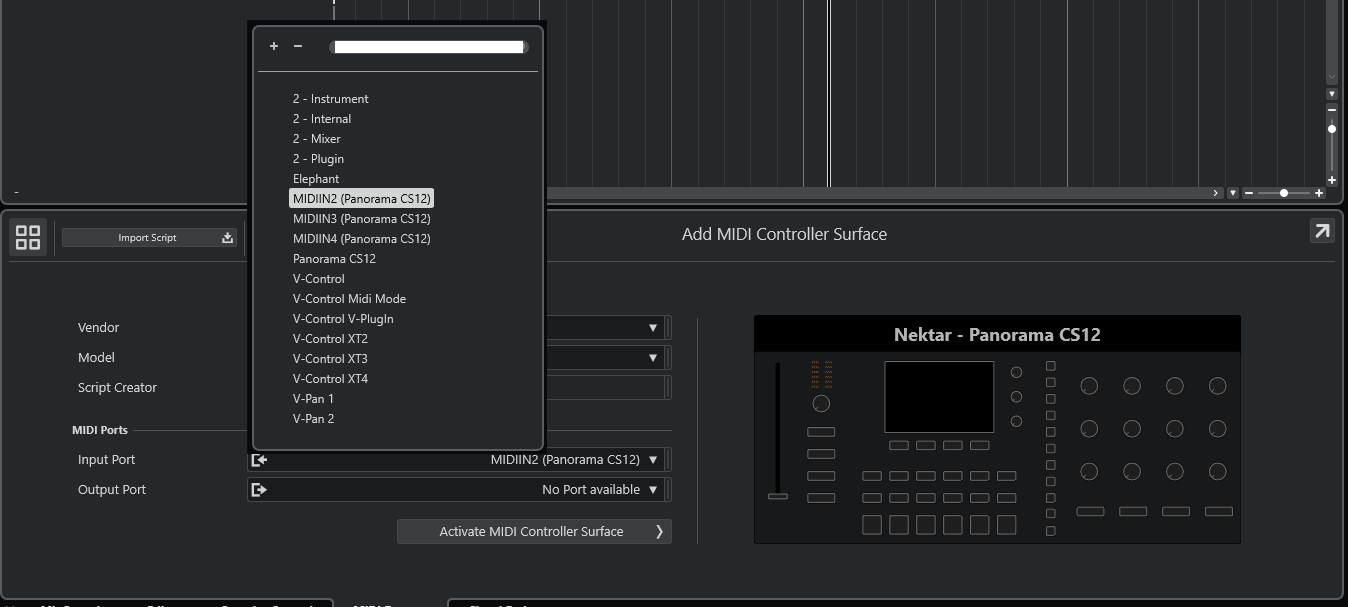Click vertical zoom minus icon

point(1332,108)
